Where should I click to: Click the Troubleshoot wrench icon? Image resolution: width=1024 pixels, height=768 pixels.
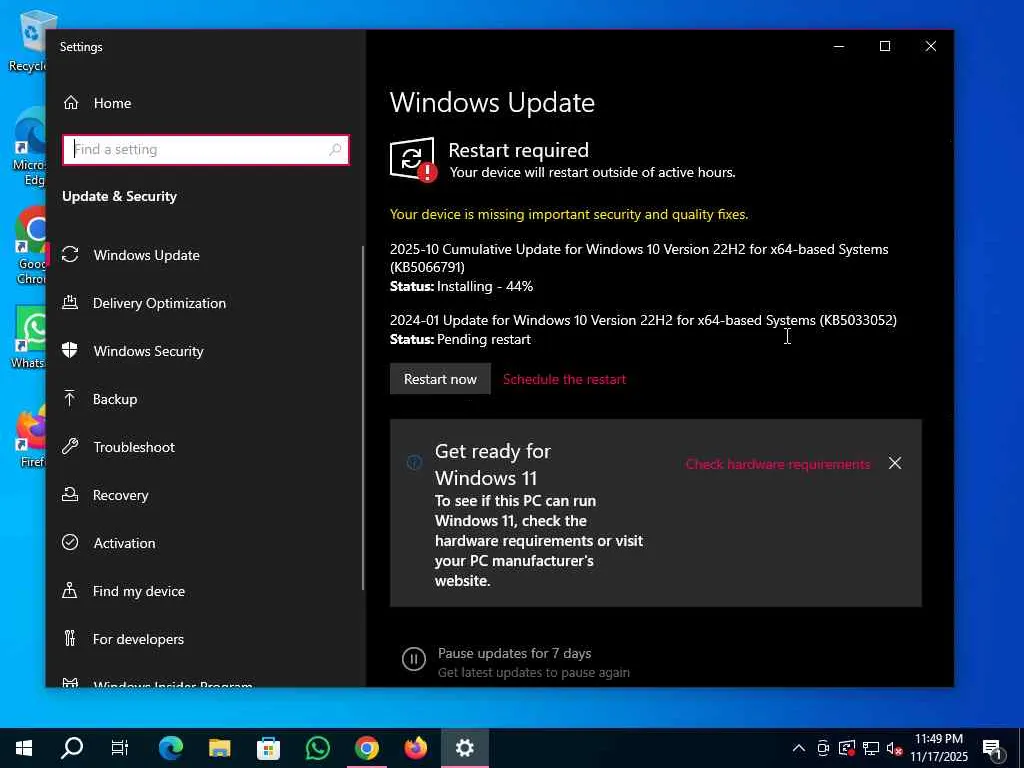[70, 447]
